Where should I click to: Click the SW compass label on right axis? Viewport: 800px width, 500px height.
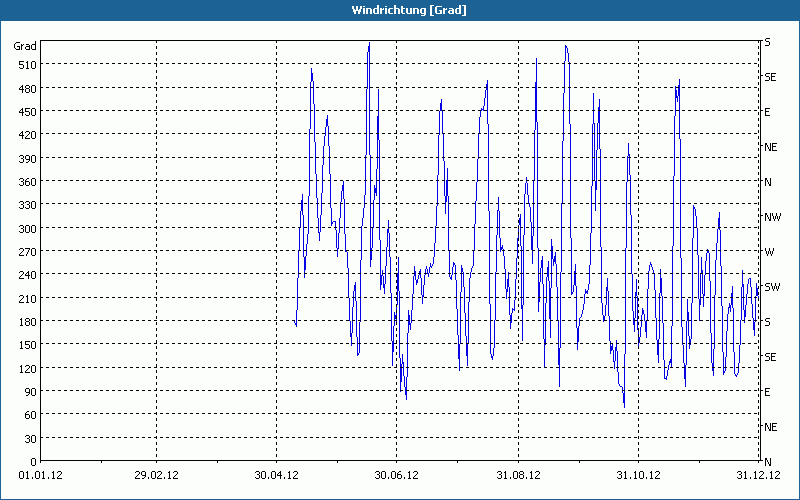click(772, 287)
